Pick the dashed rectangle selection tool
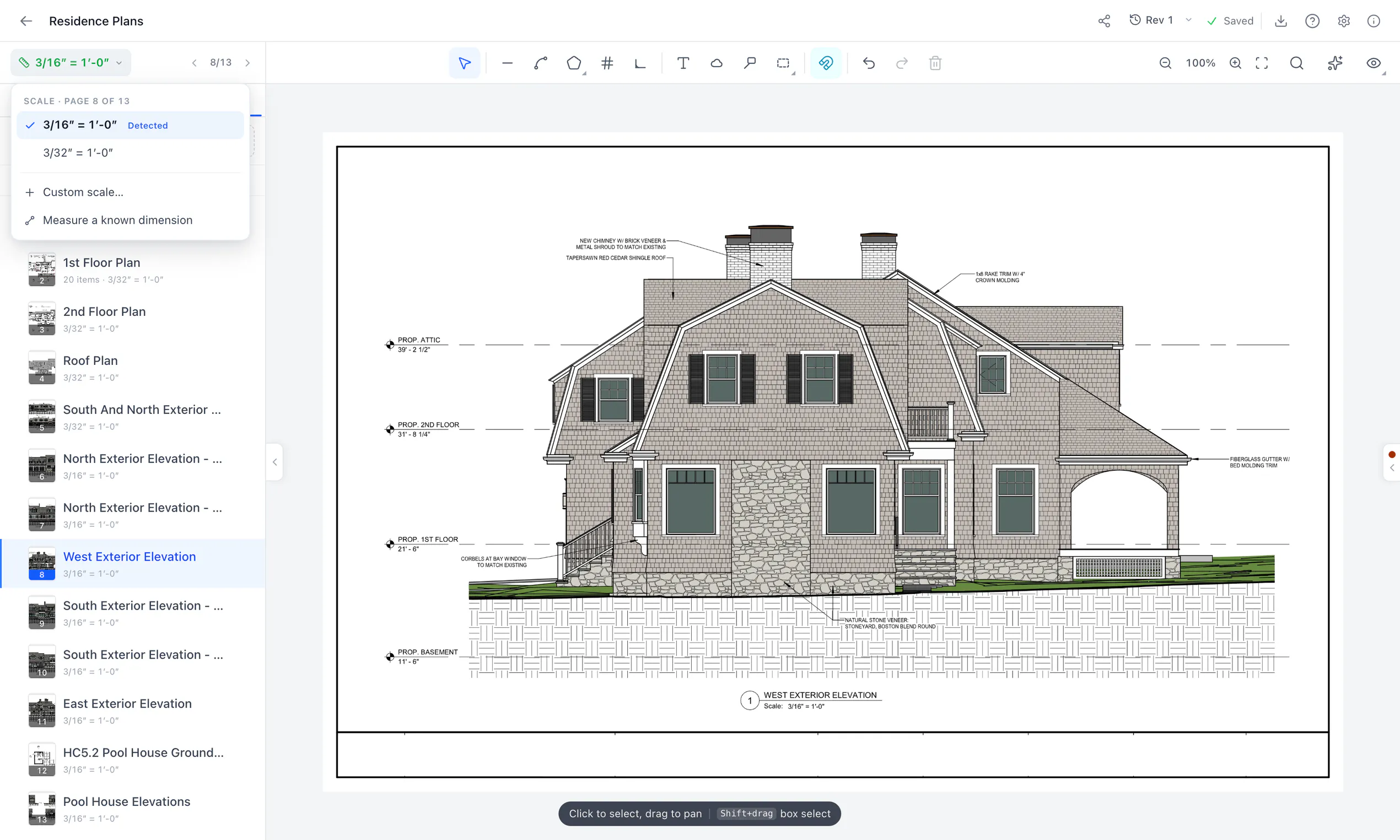The image size is (1400, 840). click(x=783, y=63)
